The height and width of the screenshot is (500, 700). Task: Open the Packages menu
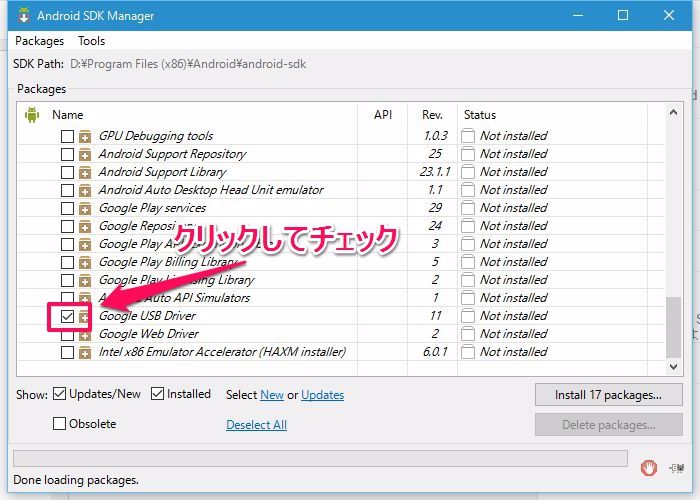pyautogui.click(x=39, y=41)
